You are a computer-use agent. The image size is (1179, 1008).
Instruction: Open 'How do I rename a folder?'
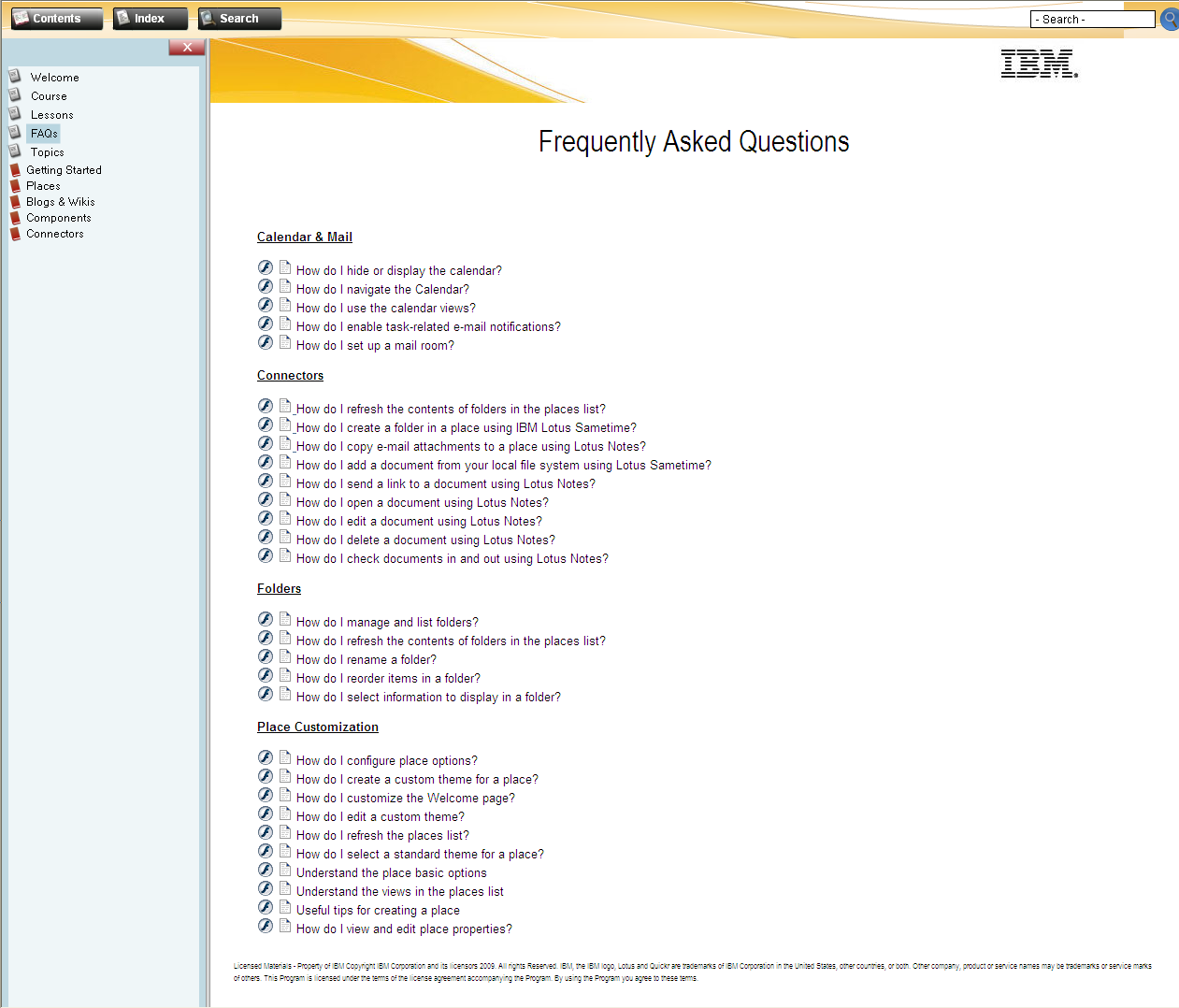[x=367, y=660]
